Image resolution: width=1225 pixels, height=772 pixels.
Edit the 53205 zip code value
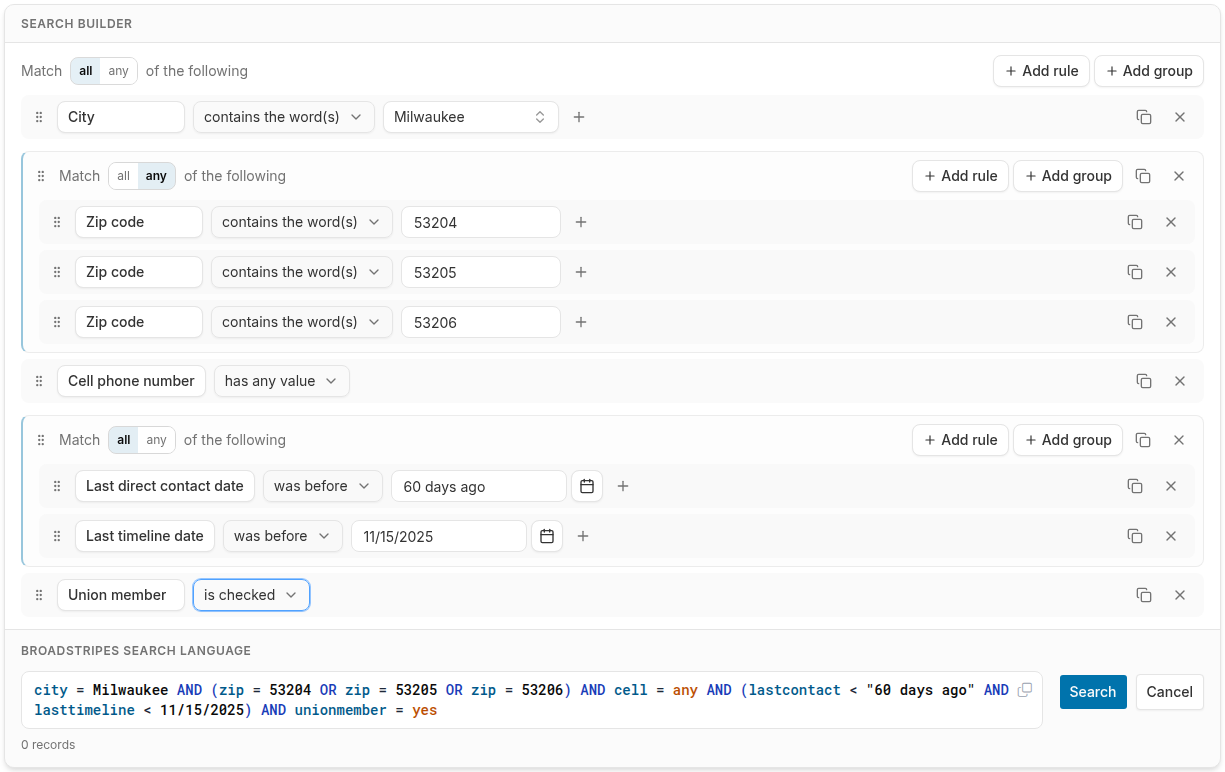point(481,272)
